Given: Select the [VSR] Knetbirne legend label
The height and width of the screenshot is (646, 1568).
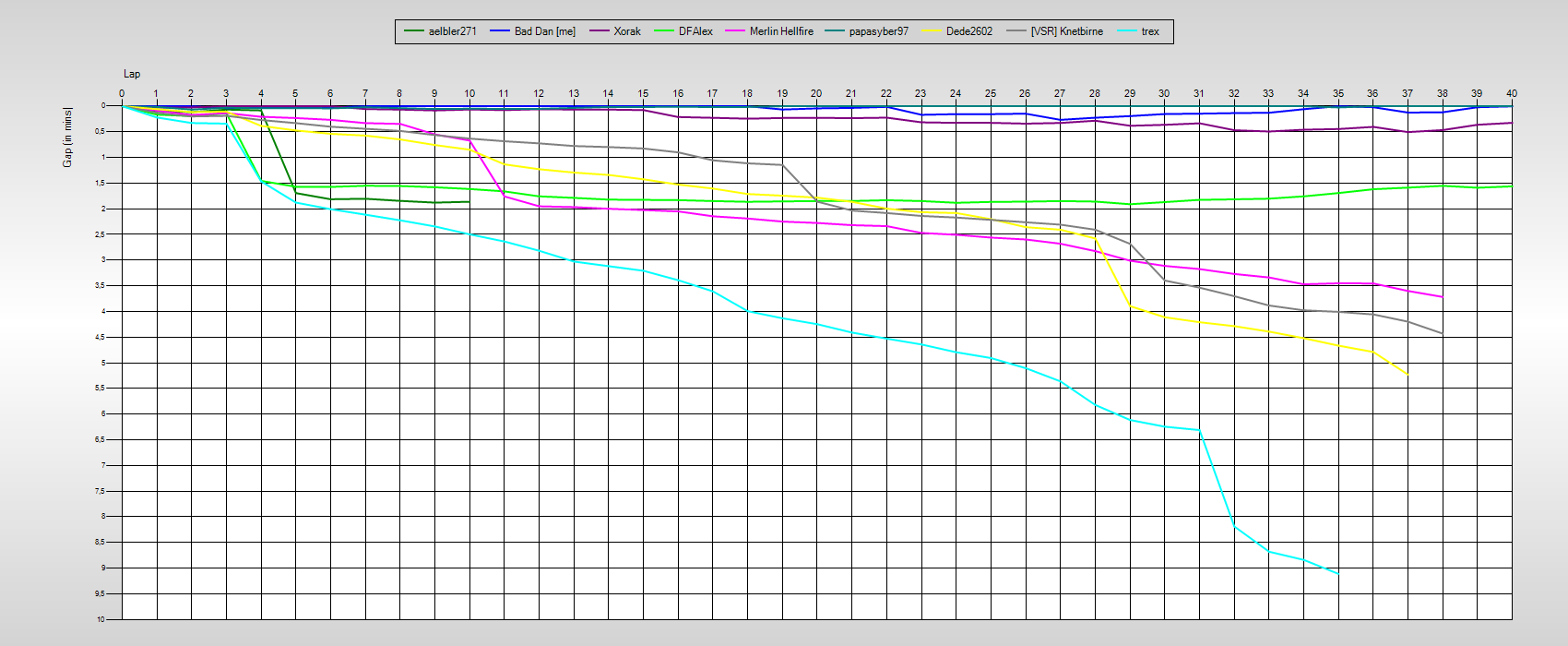Looking at the screenshot, I should 1066,31.
